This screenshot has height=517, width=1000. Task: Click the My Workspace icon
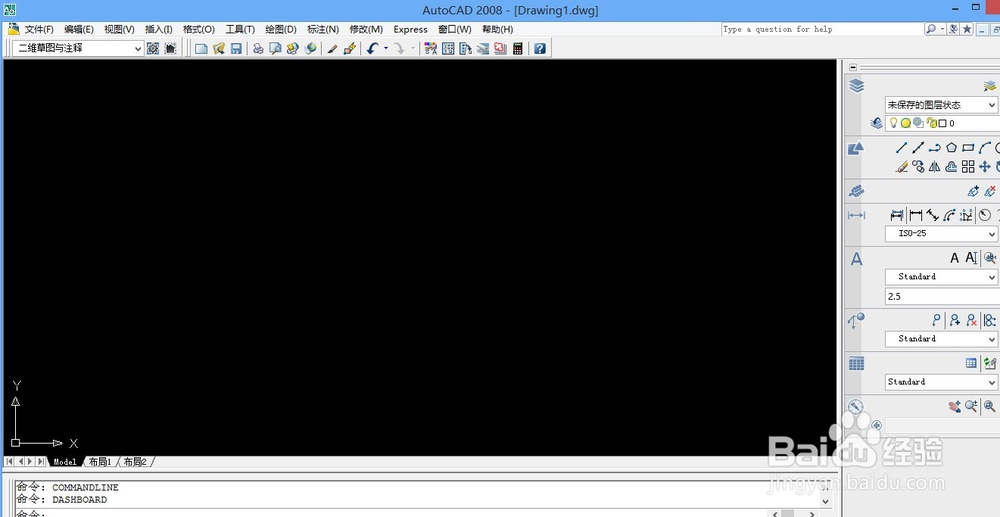[x=170, y=48]
